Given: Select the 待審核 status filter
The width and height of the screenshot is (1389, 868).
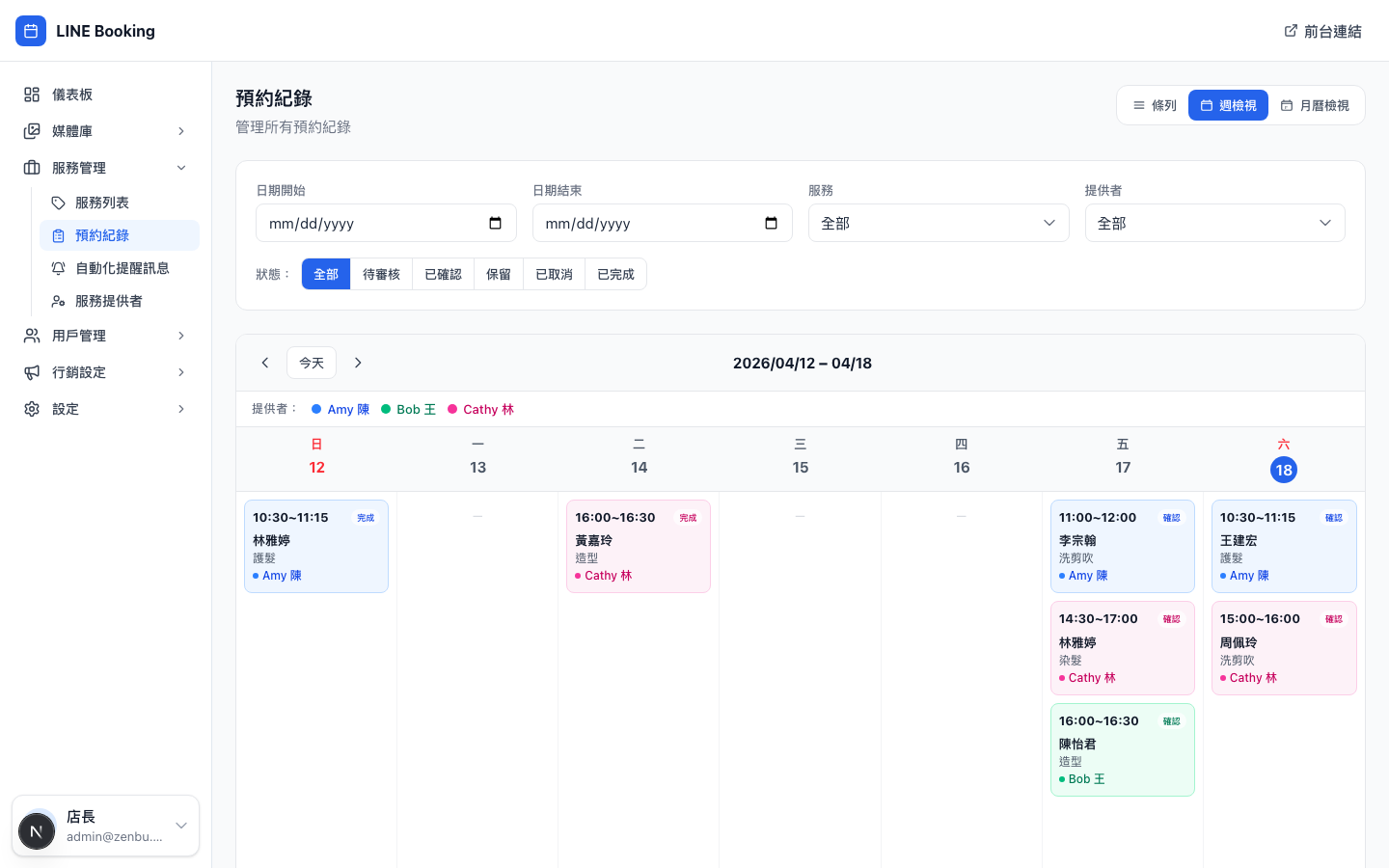Looking at the screenshot, I should click(x=381, y=275).
